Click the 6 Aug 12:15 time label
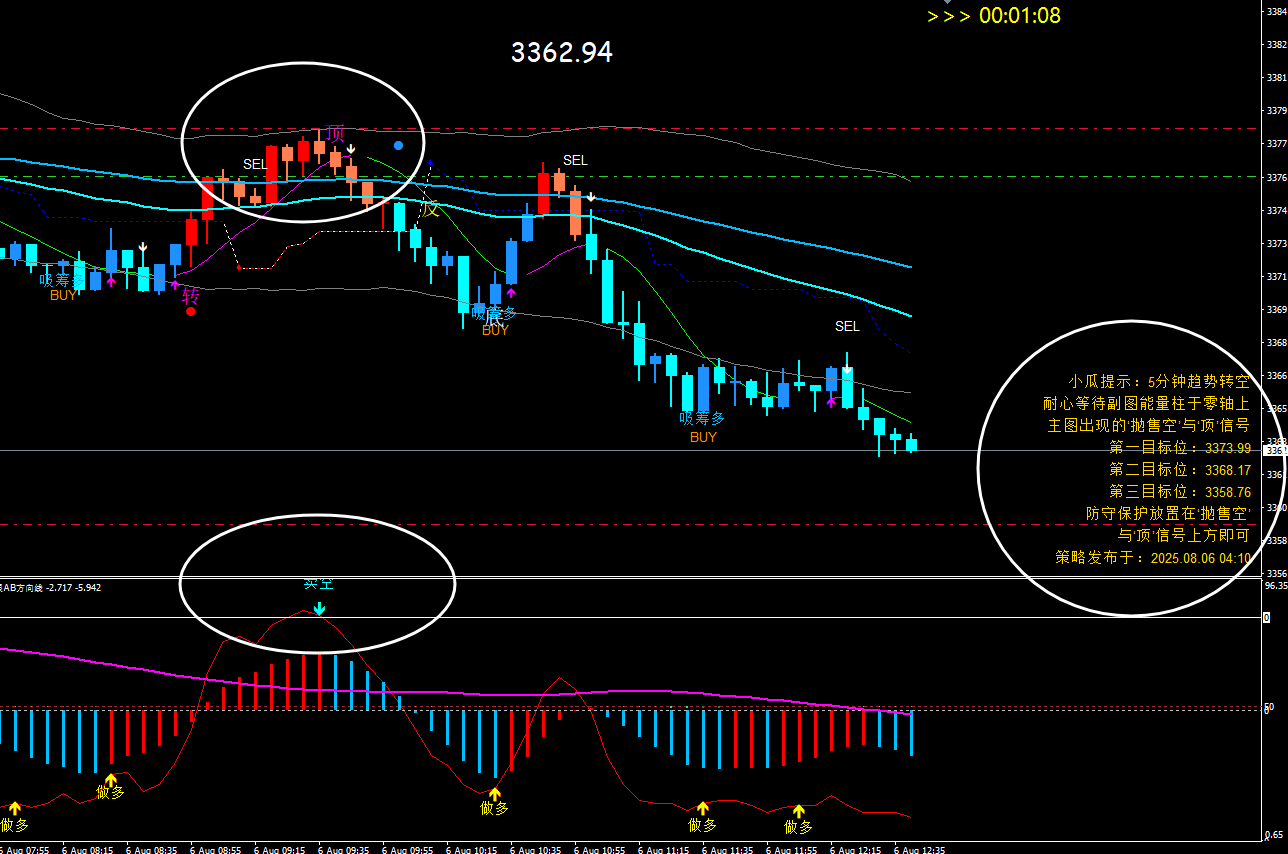The height and width of the screenshot is (854, 1288). [x=857, y=849]
